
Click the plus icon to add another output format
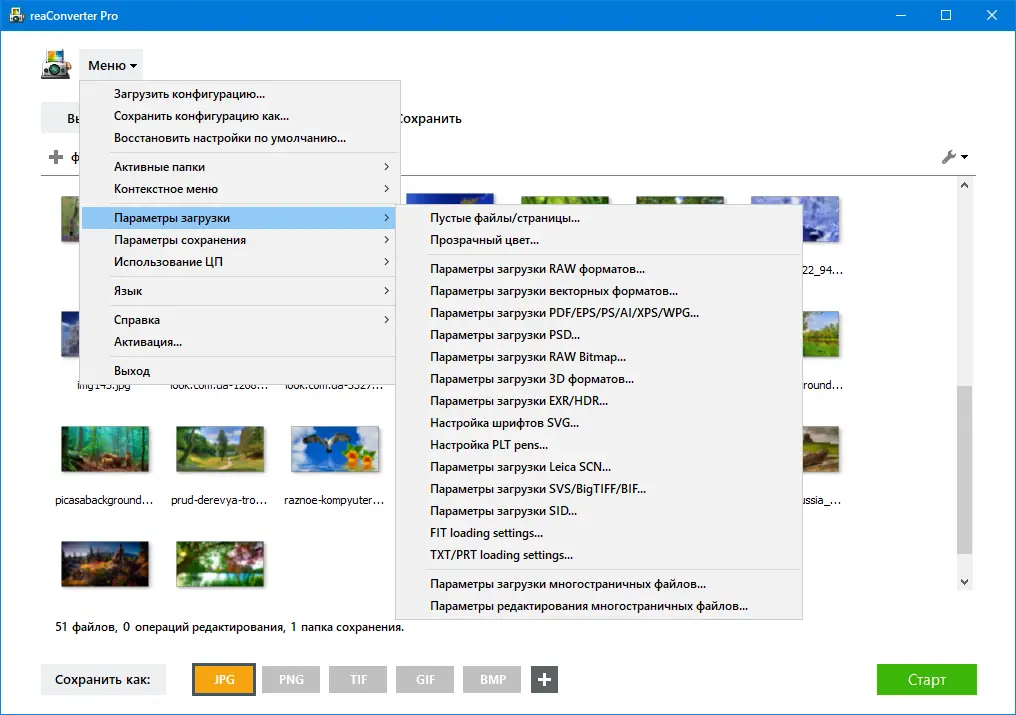544,679
